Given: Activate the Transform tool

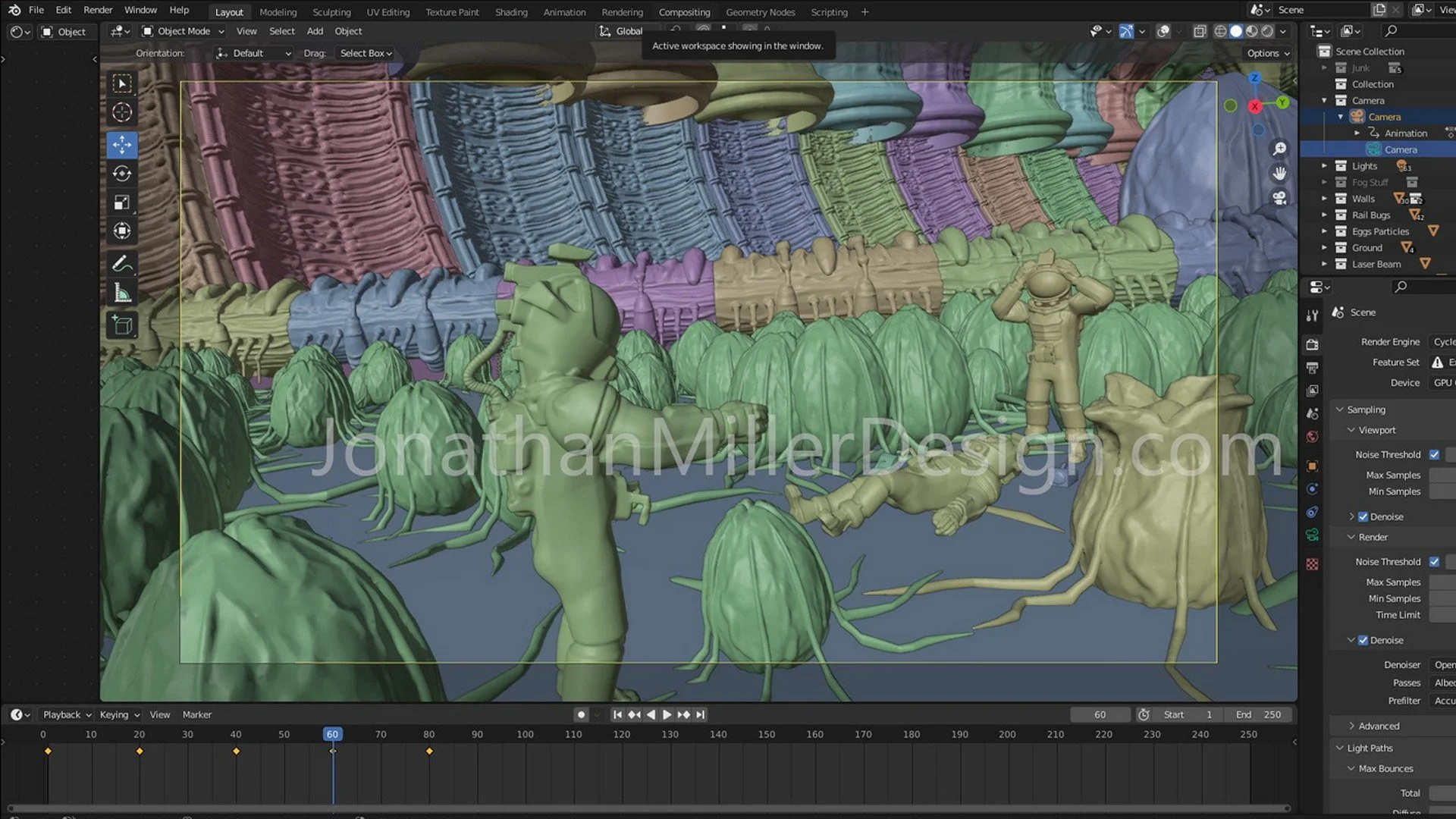Looking at the screenshot, I should click(x=122, y=231).
